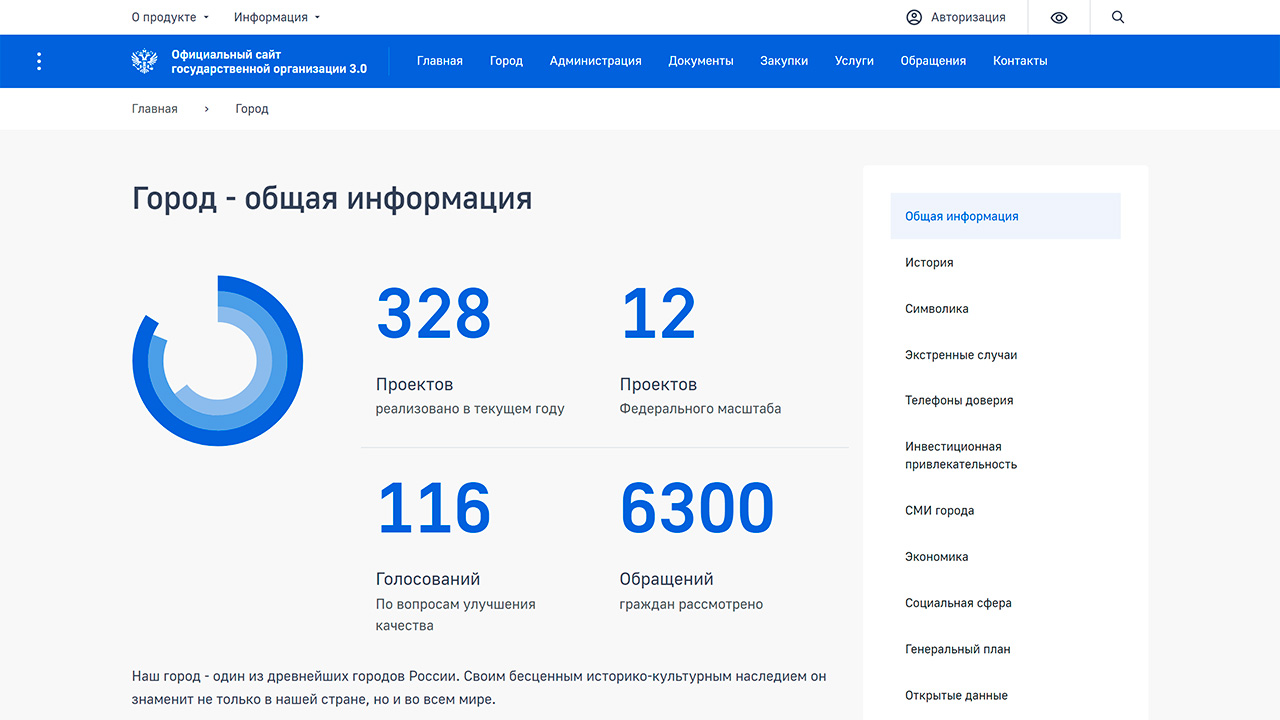This screenshot has height=720, width=1280.
Task: Go to Закупки section
Action: tap(784, 61)
